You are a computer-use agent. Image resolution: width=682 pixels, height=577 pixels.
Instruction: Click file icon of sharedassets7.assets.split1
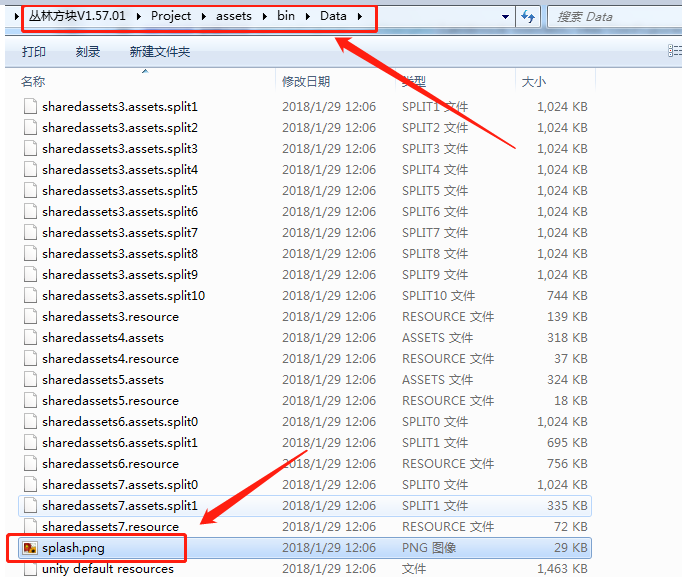tap(29, 506)
